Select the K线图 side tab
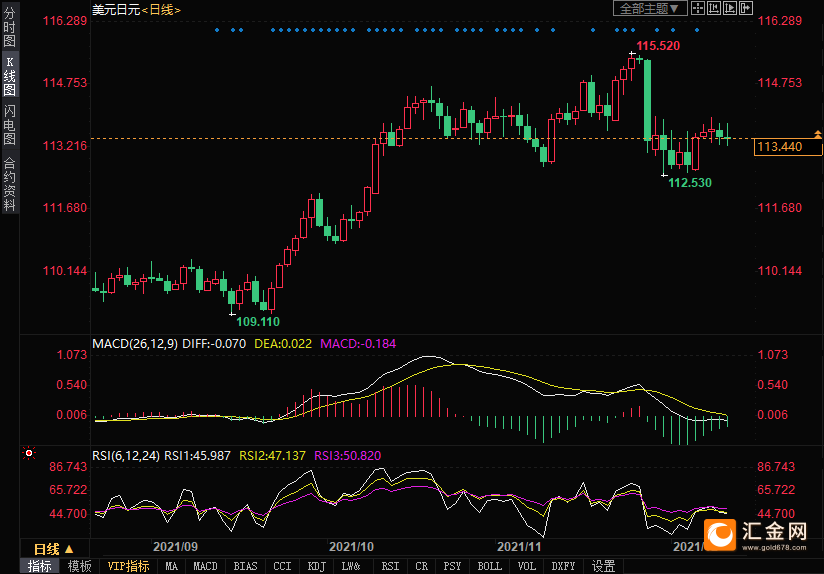 (x=9, y=77)
